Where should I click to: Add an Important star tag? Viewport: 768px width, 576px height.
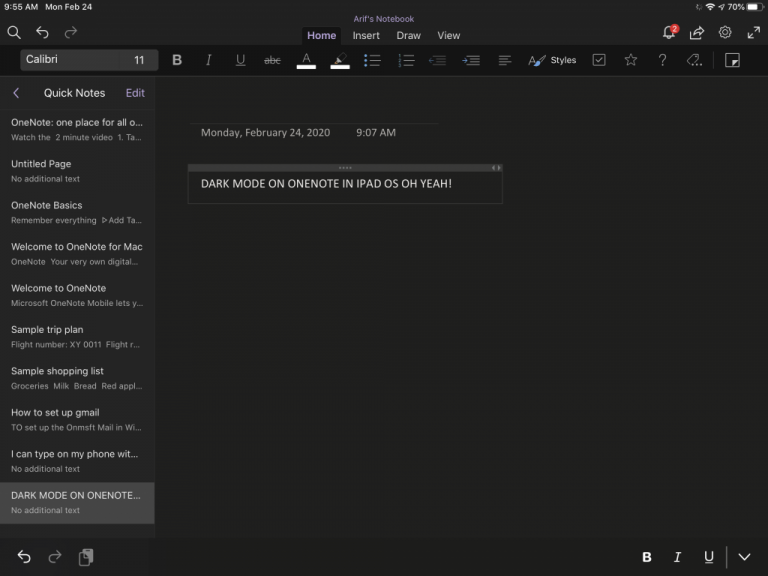pos(631,60)
